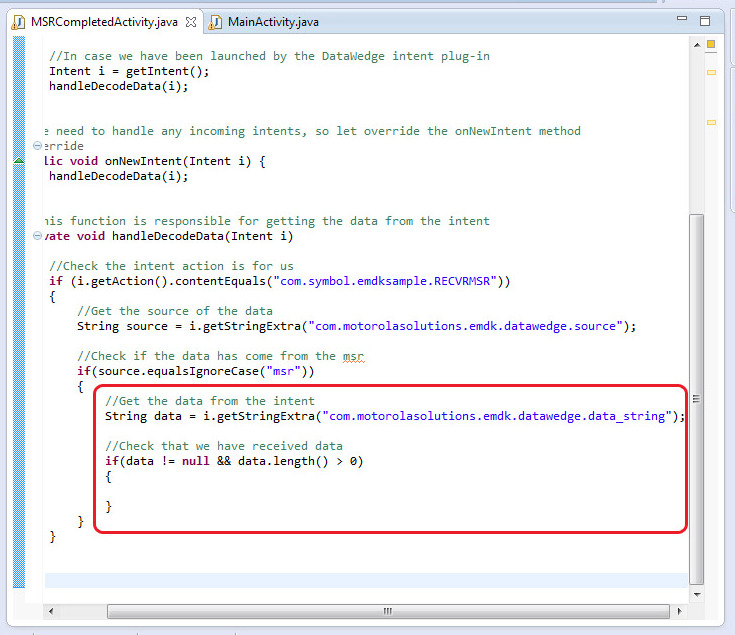
Task: Click the vertical scrollbar up arrow
Action: pyautogui.click(x=696, y=43)
